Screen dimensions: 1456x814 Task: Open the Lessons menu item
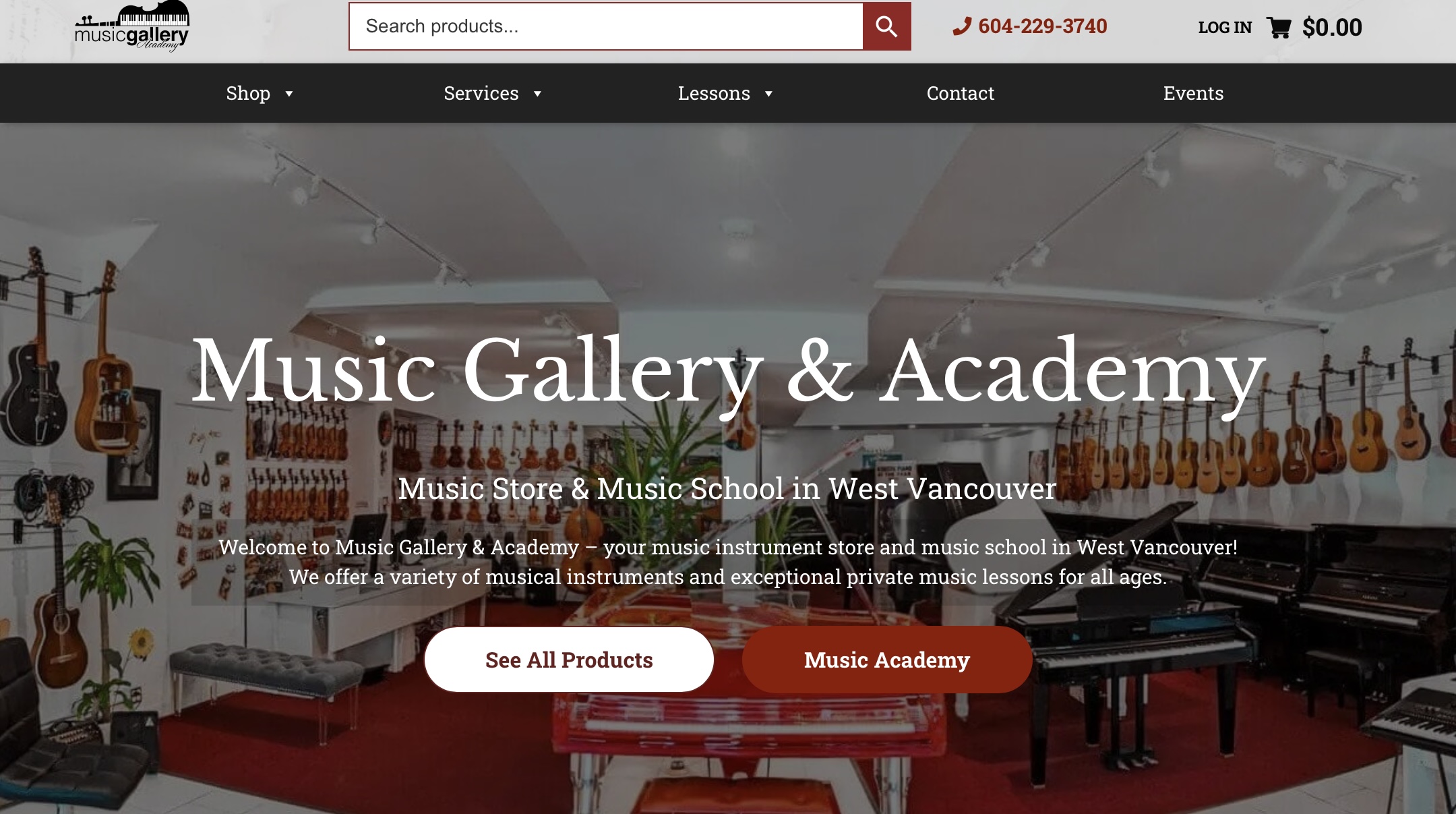point(714,93)
